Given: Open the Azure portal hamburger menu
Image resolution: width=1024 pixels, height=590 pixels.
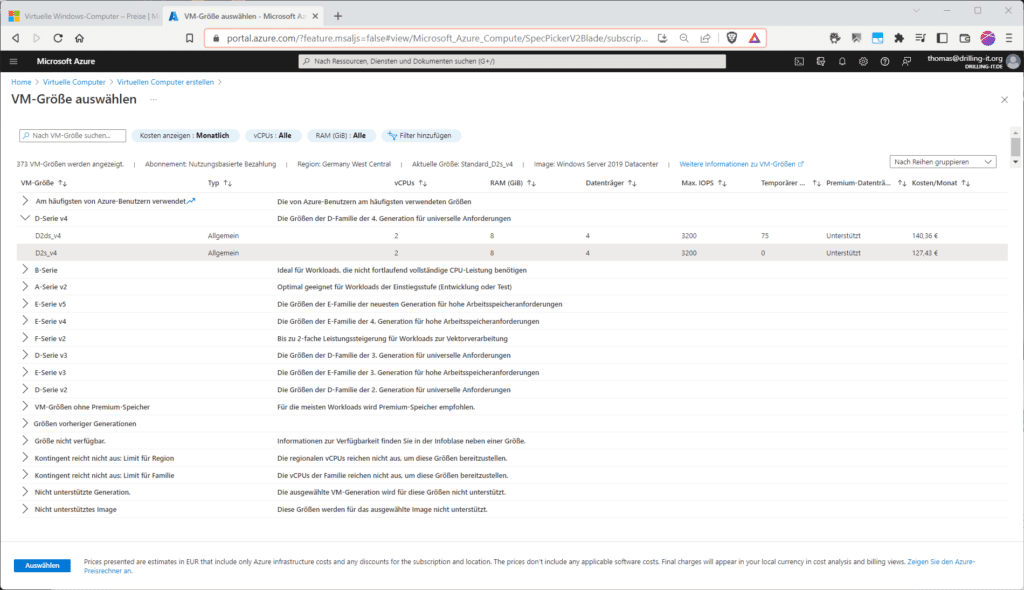Looking at the screenshot, I should click(x=14, y=61).
